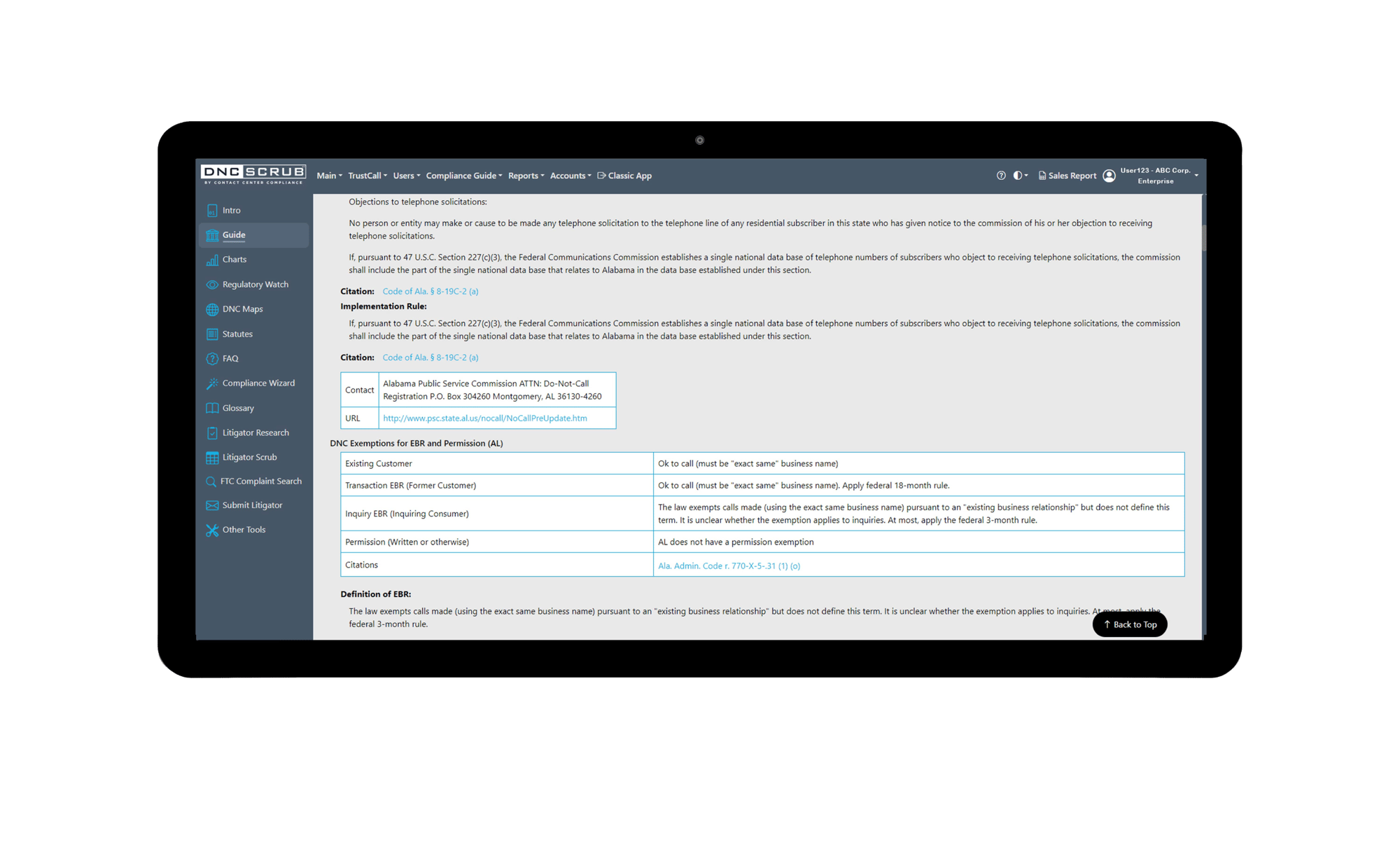The image size is (1400, 856).
Task: Open the Ala. Admin. Code citation link
Action: coord(728,566)
